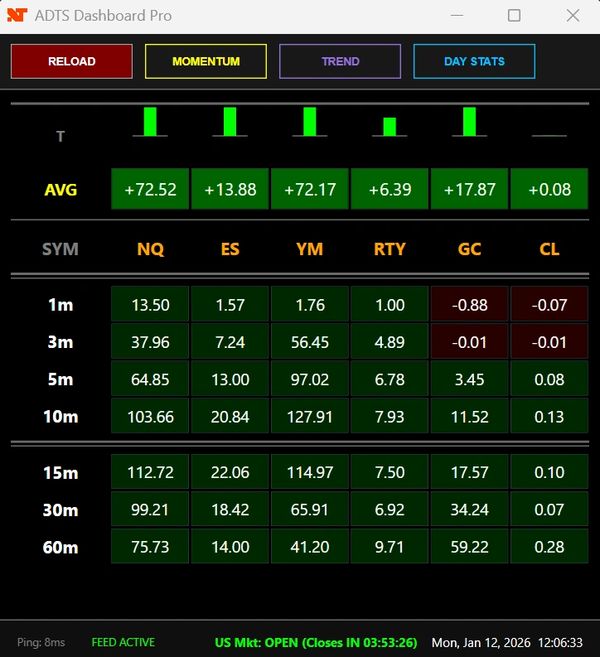Click the 60m row label
Image resolution: width=600 pixels, height=657 pixels.
pos(60,547)
